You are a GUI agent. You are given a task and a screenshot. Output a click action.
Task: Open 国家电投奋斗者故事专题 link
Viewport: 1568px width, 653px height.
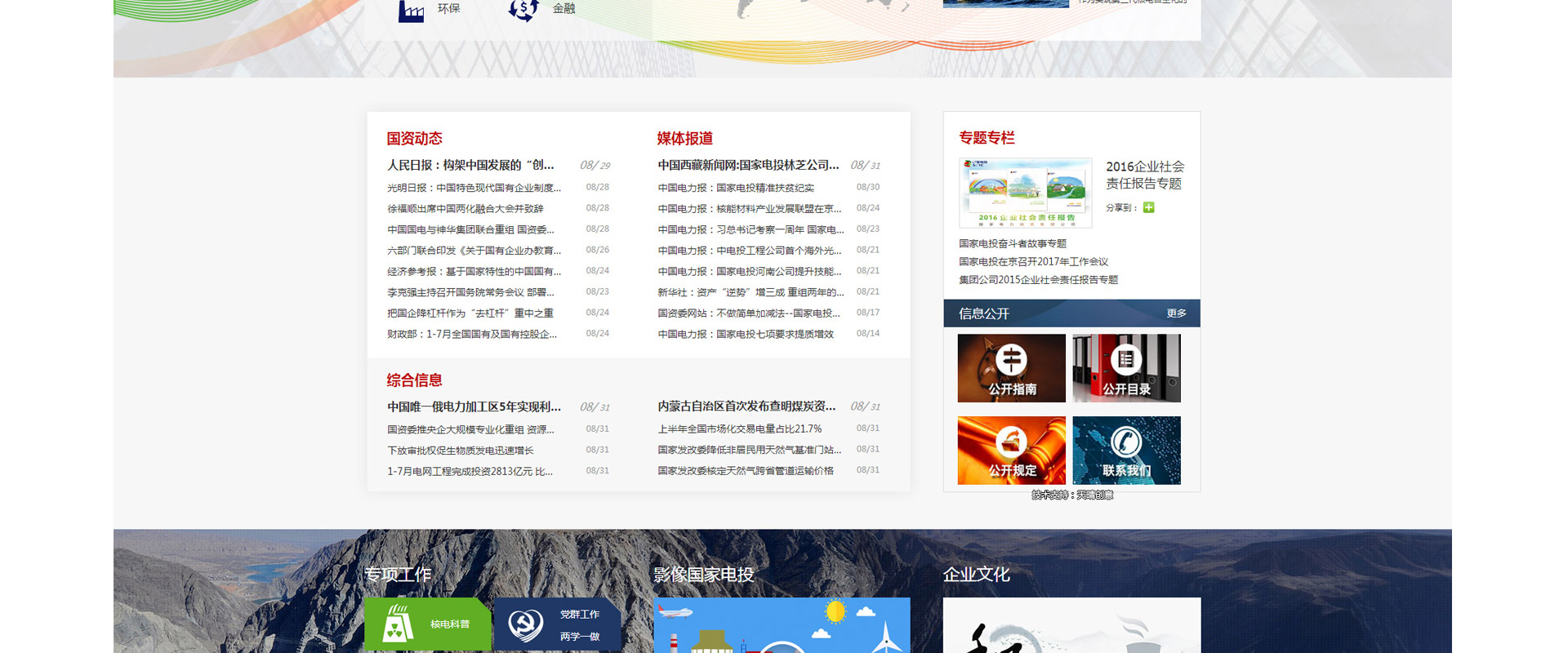tap(1013, 243)
